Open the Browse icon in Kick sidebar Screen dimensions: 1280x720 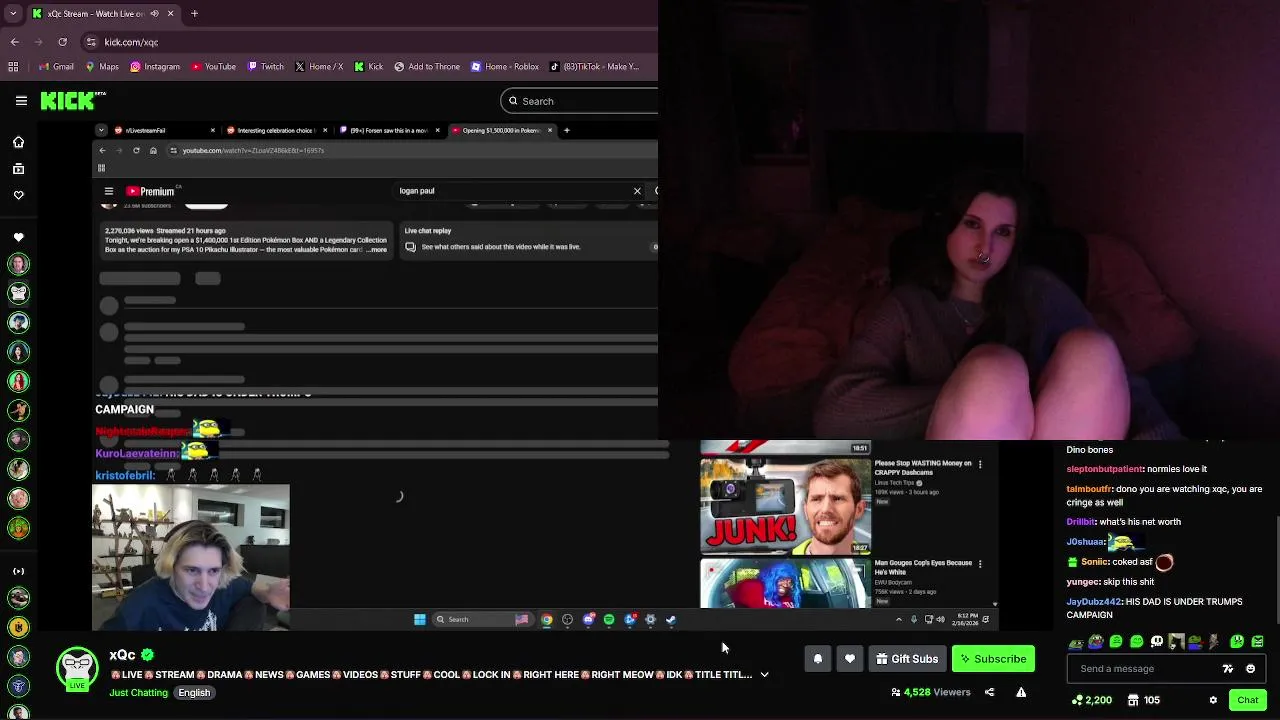coord(18,169)
